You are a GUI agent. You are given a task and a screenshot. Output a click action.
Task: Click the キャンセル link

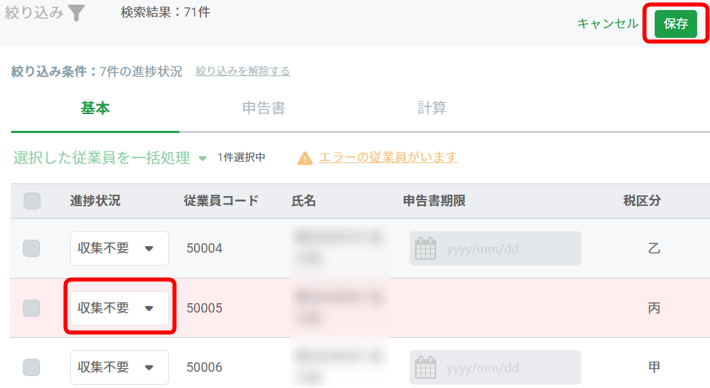(608, 24)
